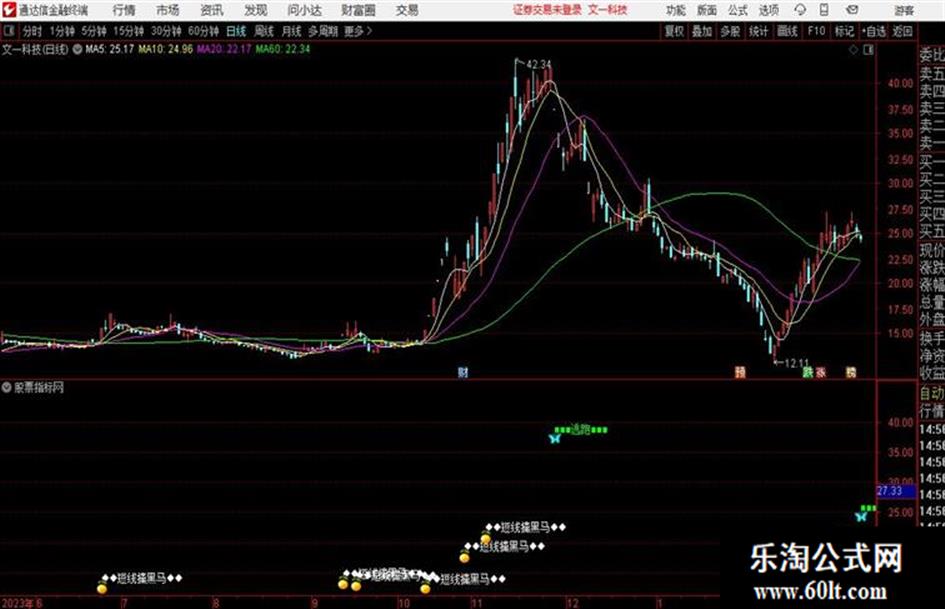The height and width of the screenshot is (609, 945).
Task: Click the 12.11 low price marker
Action: (x=797, y=363)
